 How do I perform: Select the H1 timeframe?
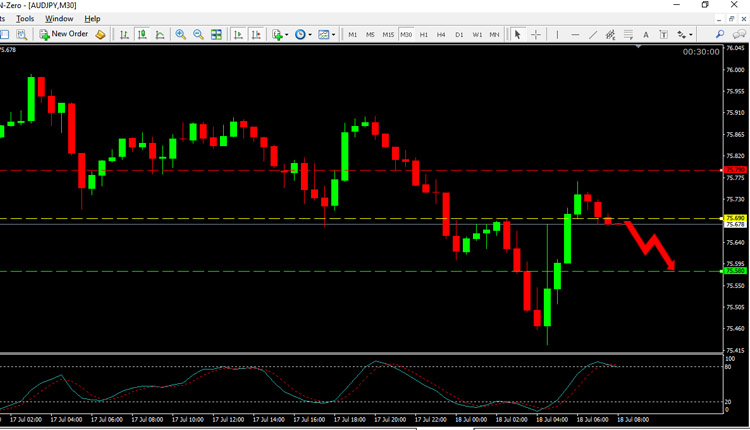pos(423,34)
